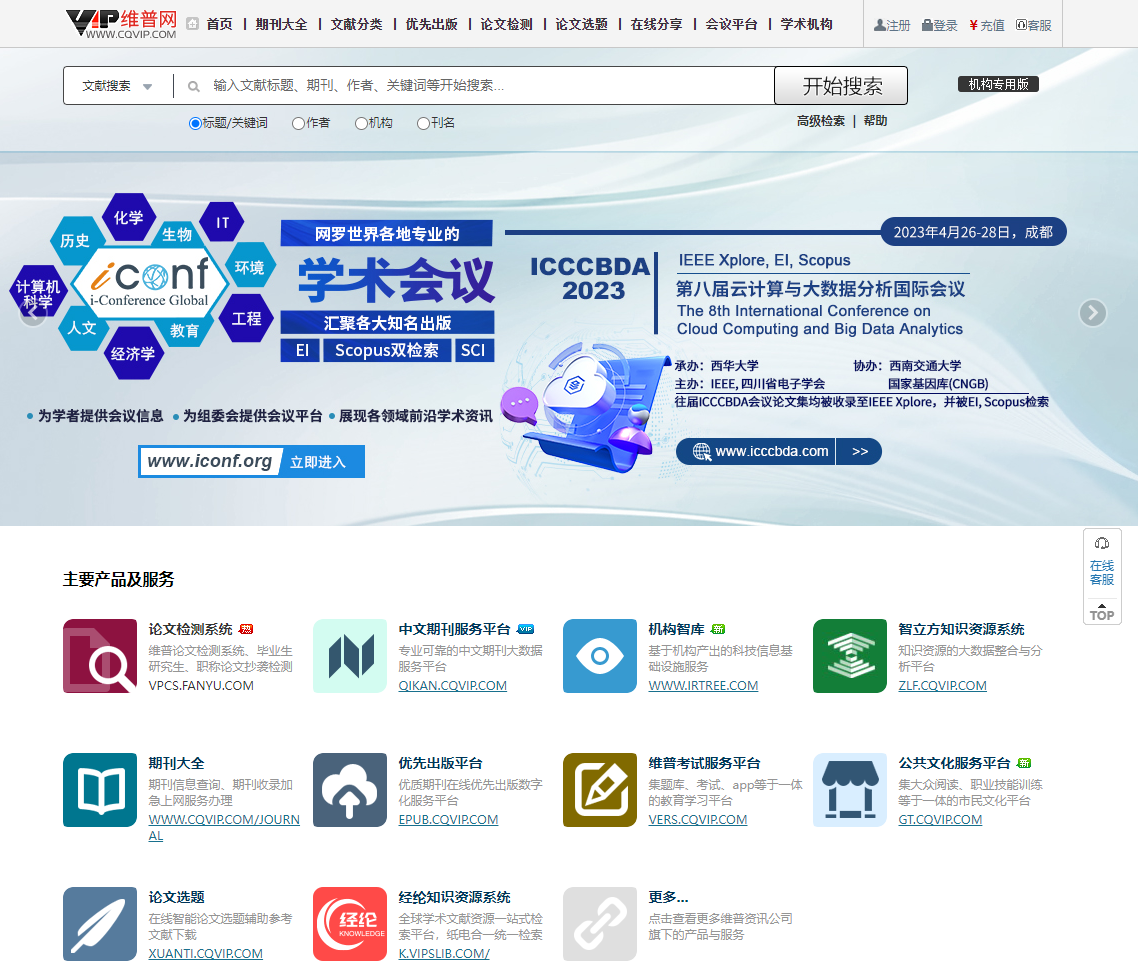The image size is (1138, 974).
Task: Open the 优先出版平台 cloud upload icon
Action: (x=350, y=790)
